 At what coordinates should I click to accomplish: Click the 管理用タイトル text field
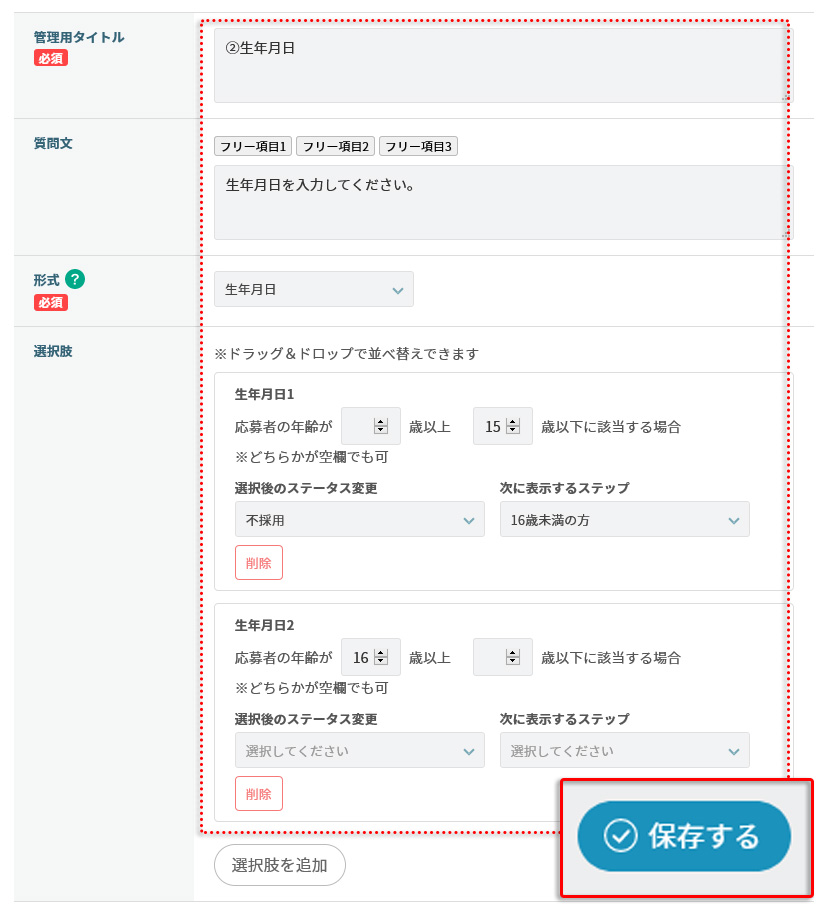click(x=500, y=65)
